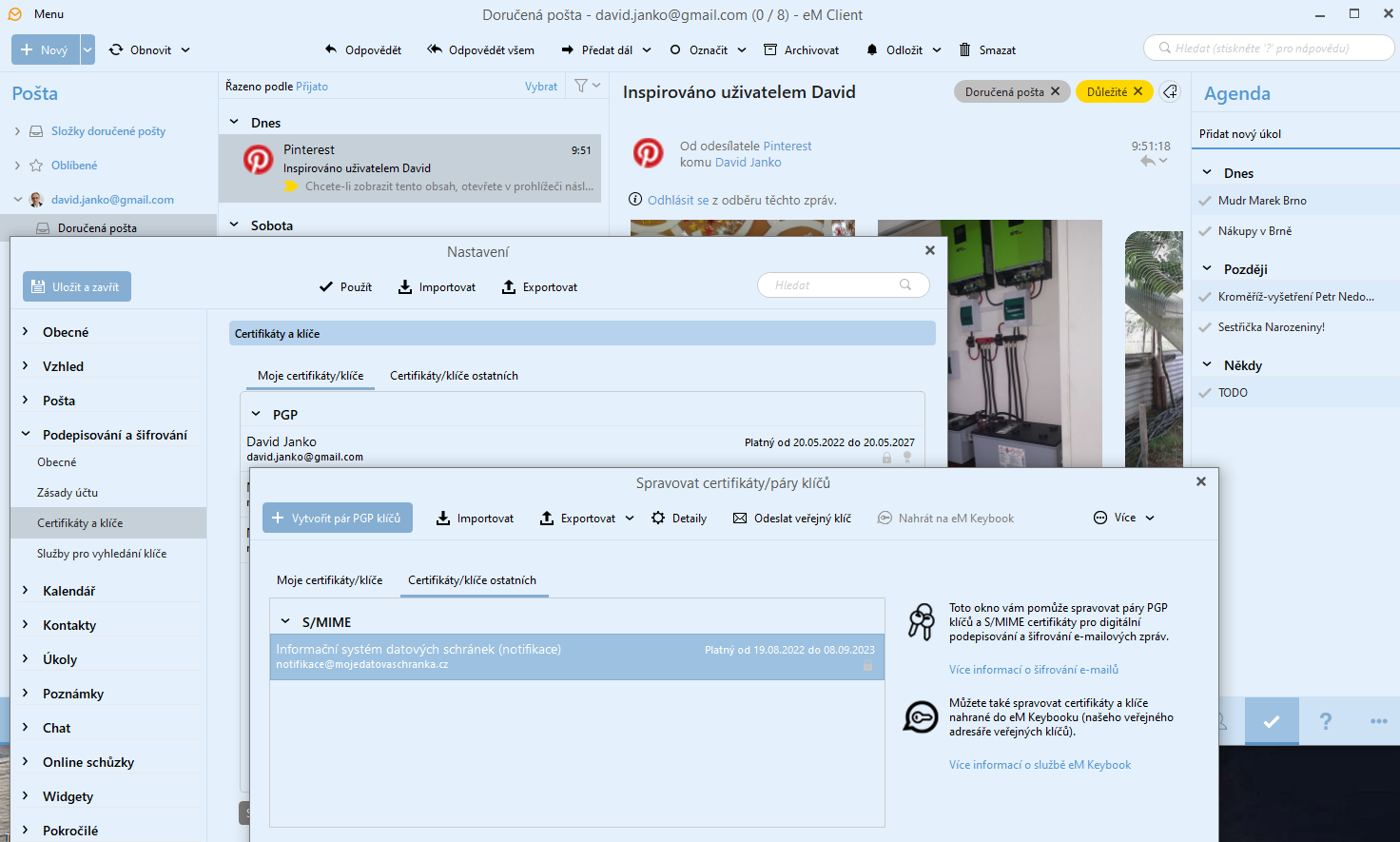Click the message filter funnel icon
The height and width of the screenshot is (842, 1400).
(581, 86)
